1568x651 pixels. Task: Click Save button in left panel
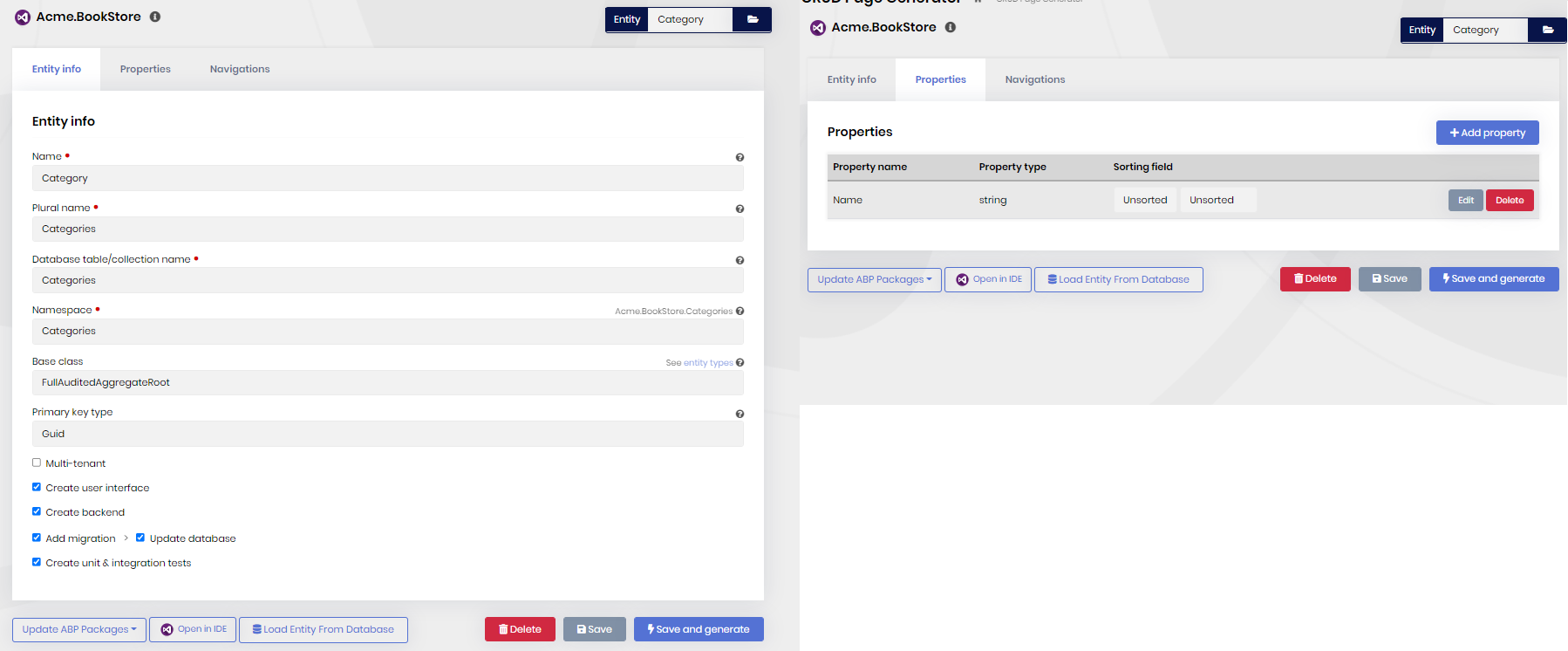[595, 629]
